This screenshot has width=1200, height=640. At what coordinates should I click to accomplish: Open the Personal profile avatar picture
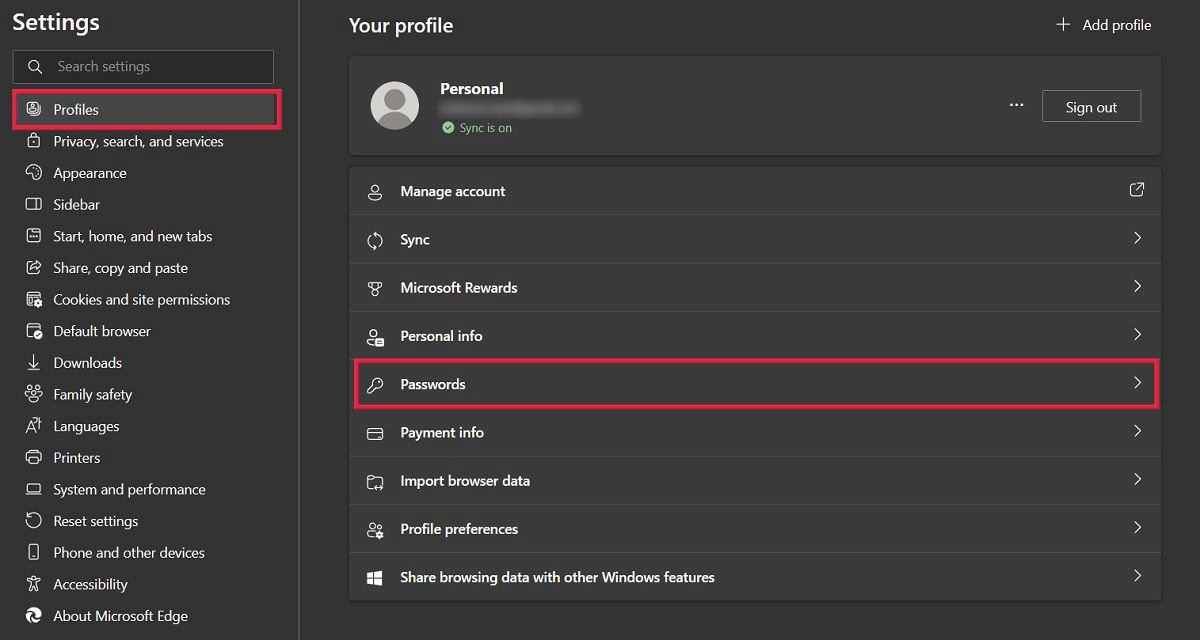click(x=394, y=105)
